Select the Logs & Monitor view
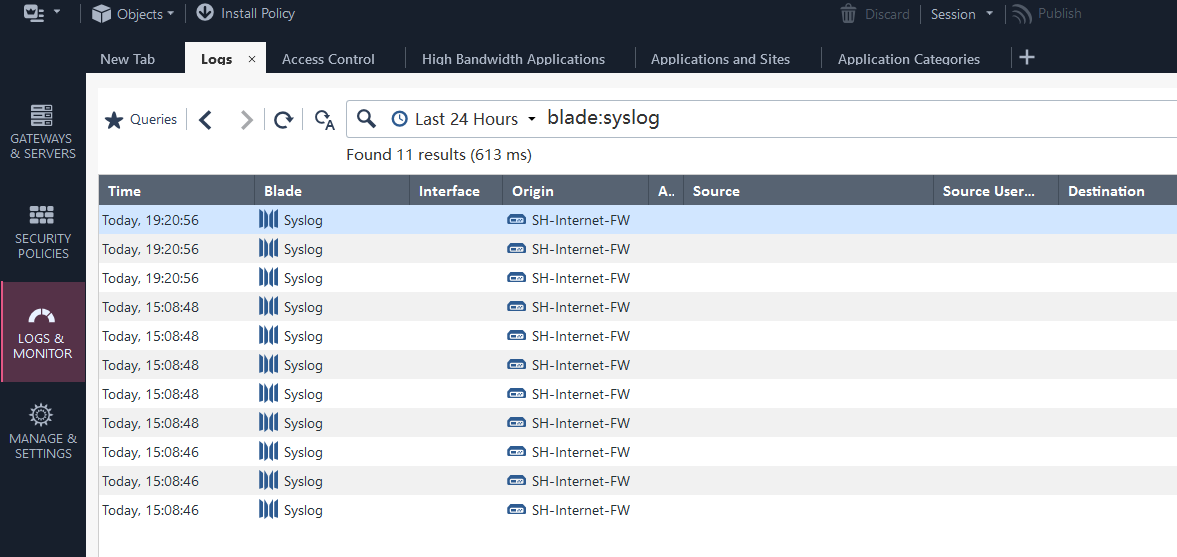Screen dimensions: 1177x557 click(43, 332)
